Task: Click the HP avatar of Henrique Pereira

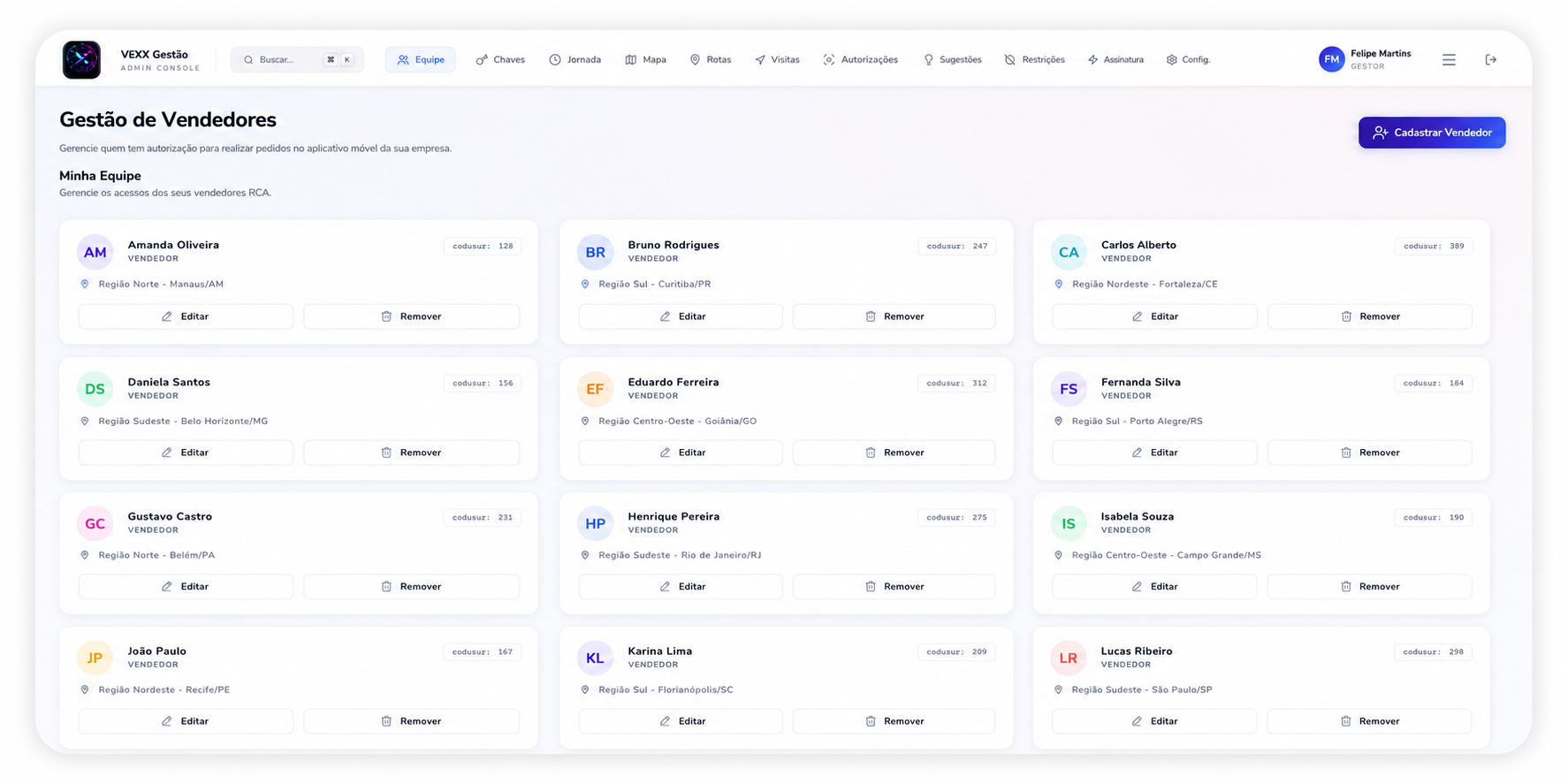Action: coord(595,523)
